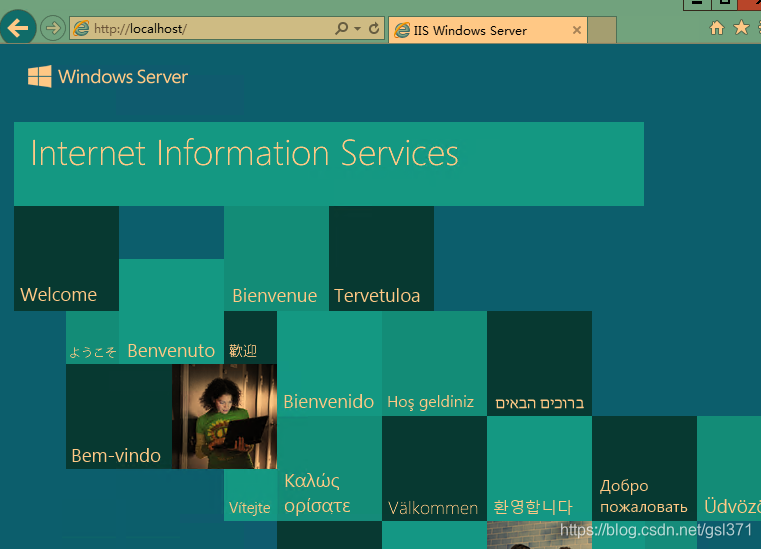Click the Benvenuto tile
This screenshot has height=549, width=761.
pyautogui.click(x=171, y=311)
